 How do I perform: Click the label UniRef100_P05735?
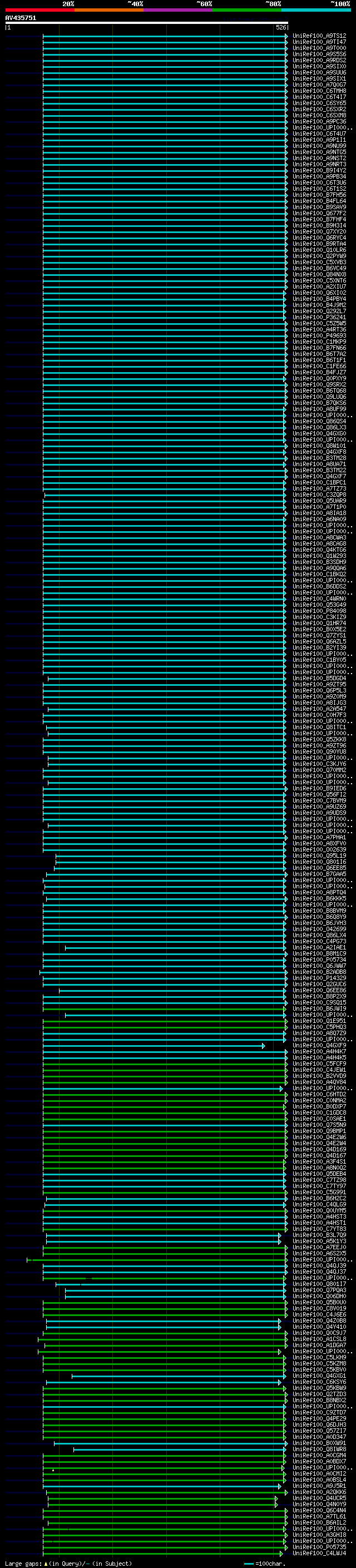tap(319, 1547)
